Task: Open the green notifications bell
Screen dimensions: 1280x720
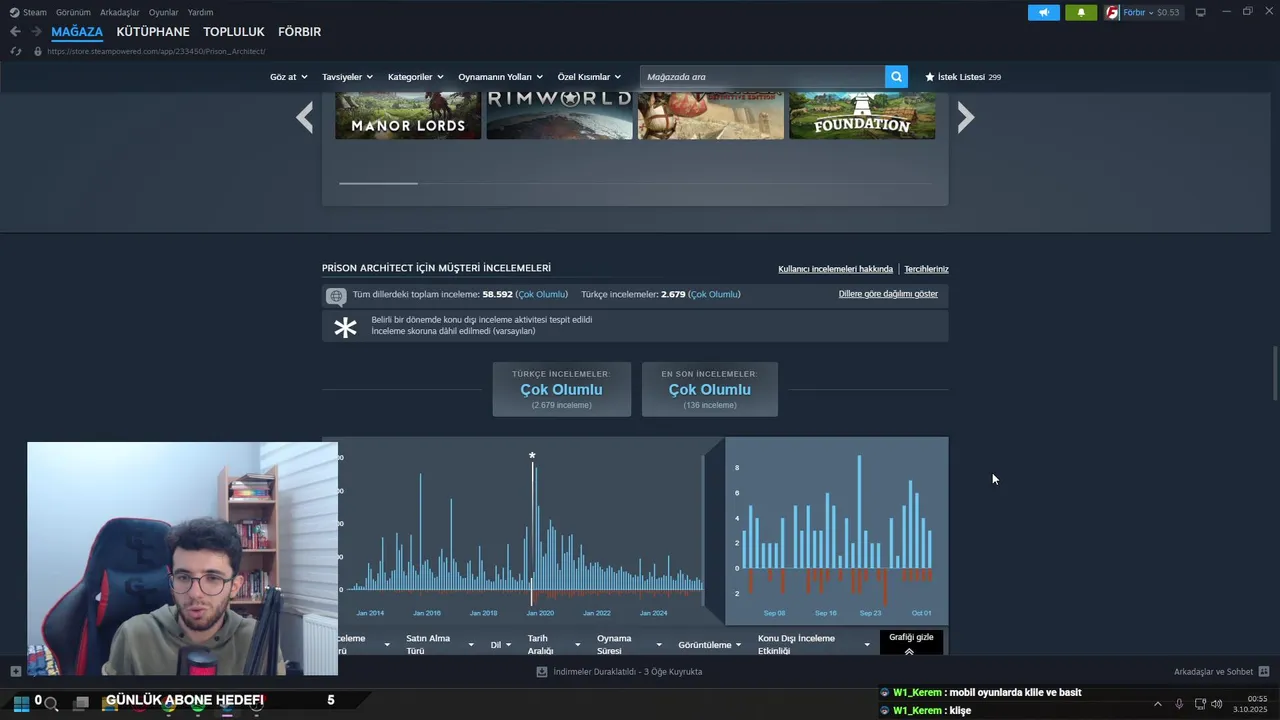Action: [1081, 12]
